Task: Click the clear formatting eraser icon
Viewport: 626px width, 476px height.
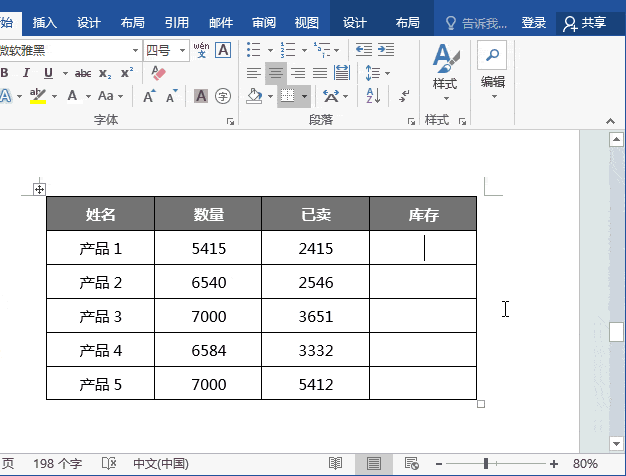Action: click(x=158, y=73)
